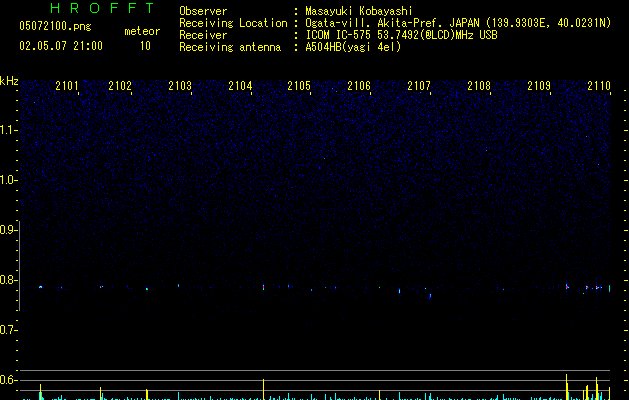Viewport: 629px width, 400px height.
Task: Select the ICOM IC-575 receiver text
Action: tap(401, 35)
